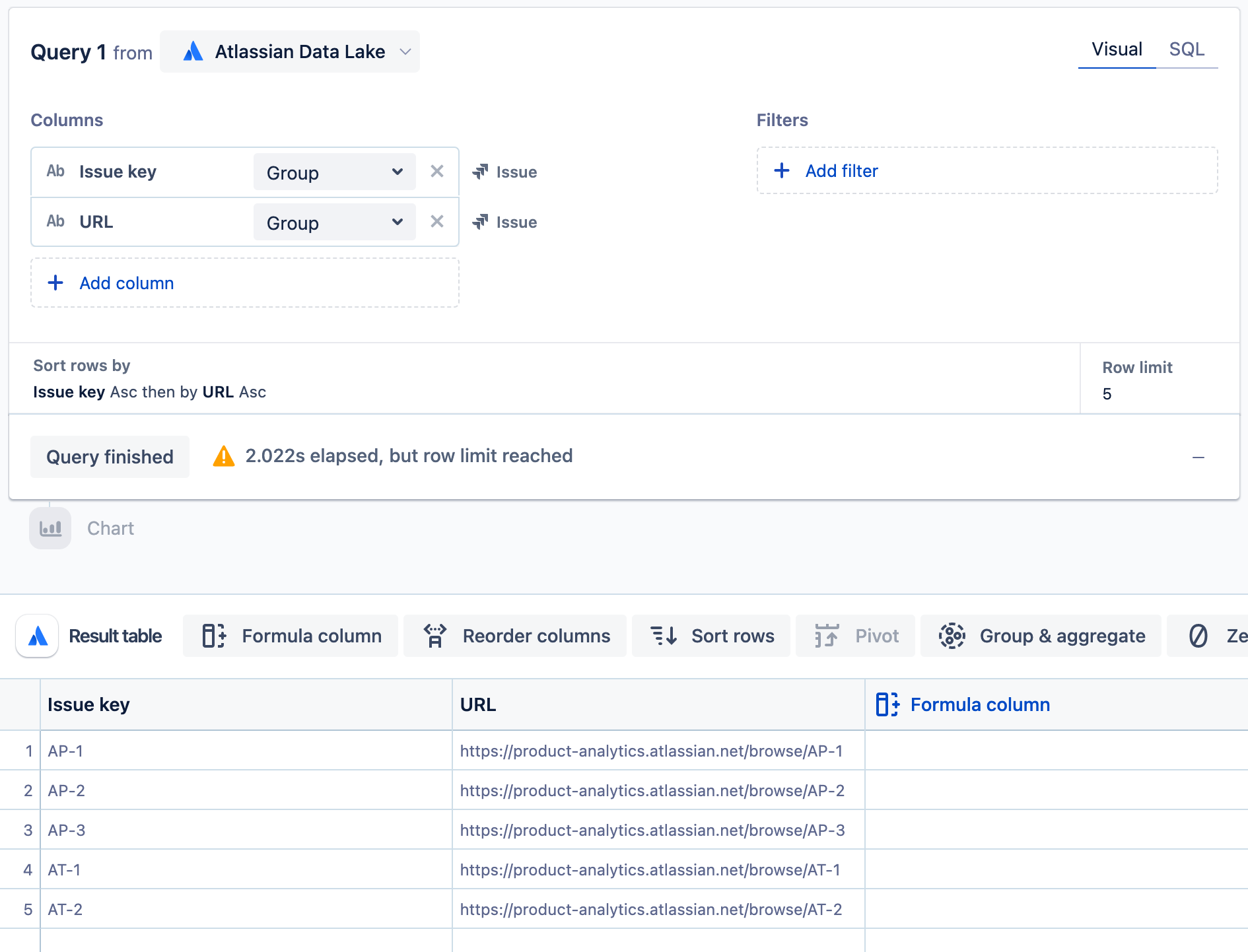Screen dimensions: 1248x952
Task: Open the Chart step icon
Action: (50, 528)
